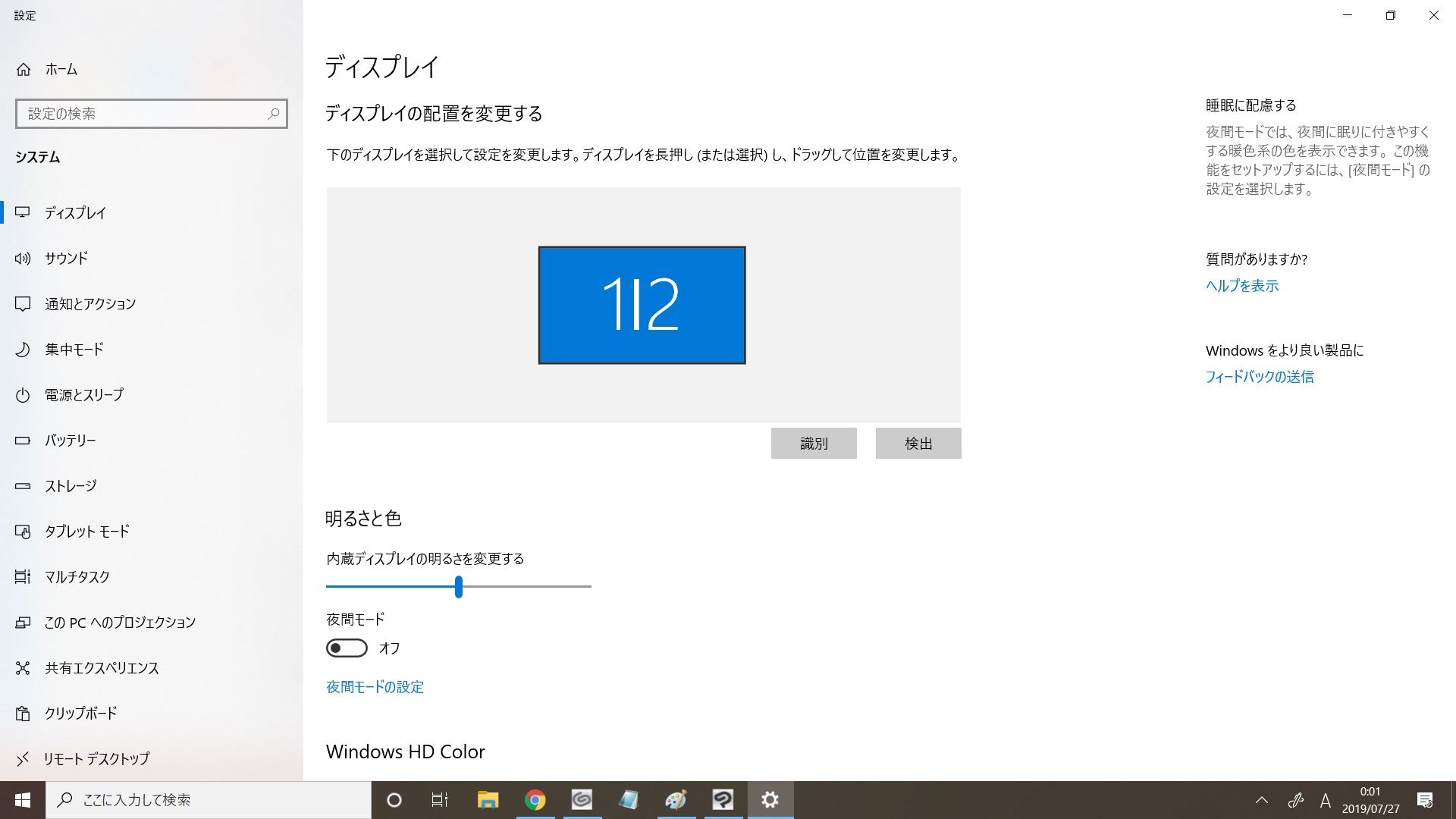Click the Battery icon in sidebar

[23, 441]
